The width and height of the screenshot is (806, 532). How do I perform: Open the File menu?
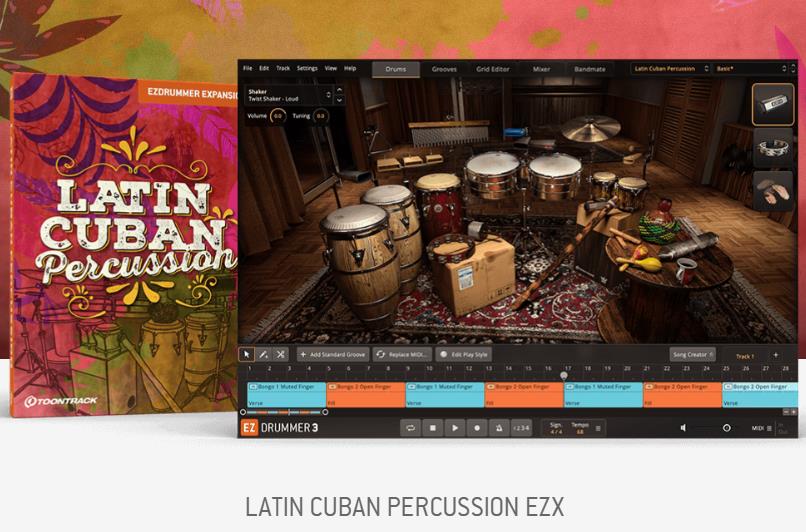[247, 68]
